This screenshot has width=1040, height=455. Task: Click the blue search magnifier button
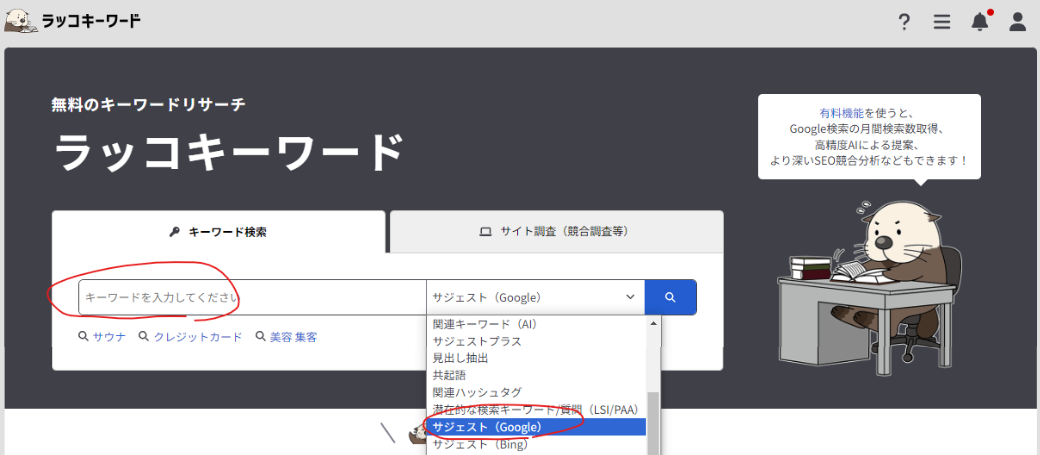[x=670, y=297]
